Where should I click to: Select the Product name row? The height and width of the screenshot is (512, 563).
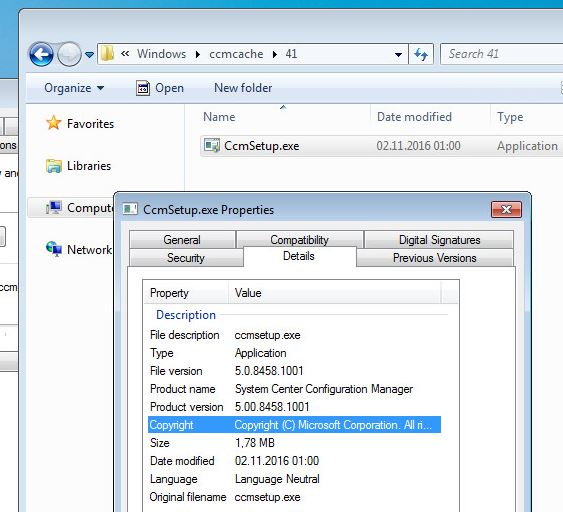[x=294, y=389]
